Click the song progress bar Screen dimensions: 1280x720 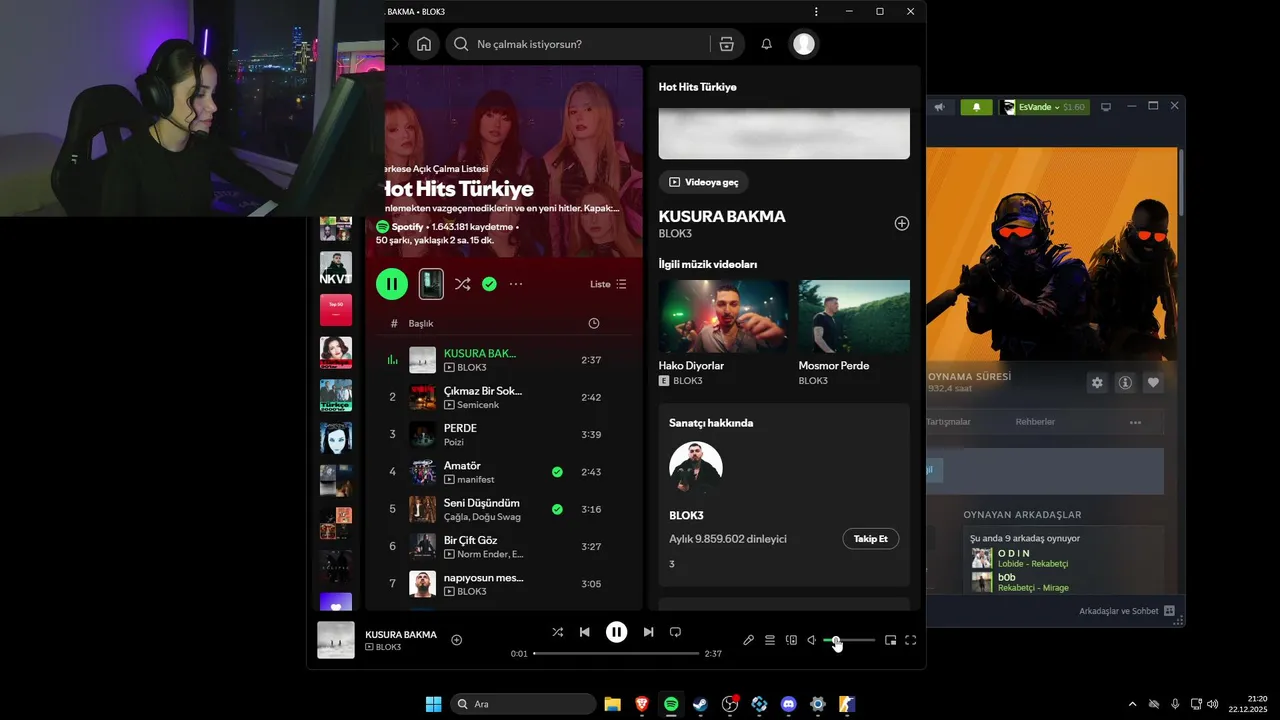point(616,653)
